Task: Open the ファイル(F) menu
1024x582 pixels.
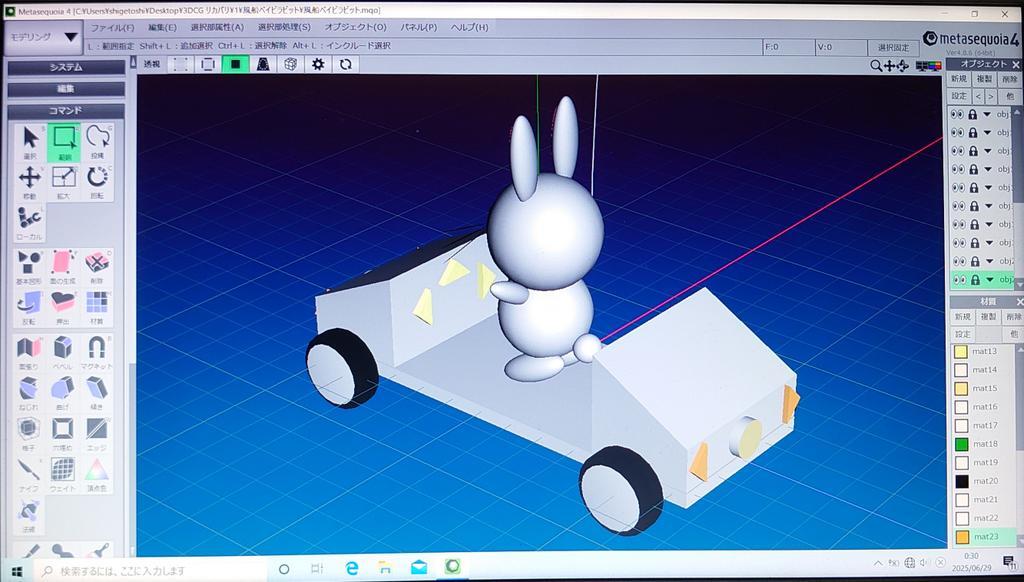Action: click(112, 27)
